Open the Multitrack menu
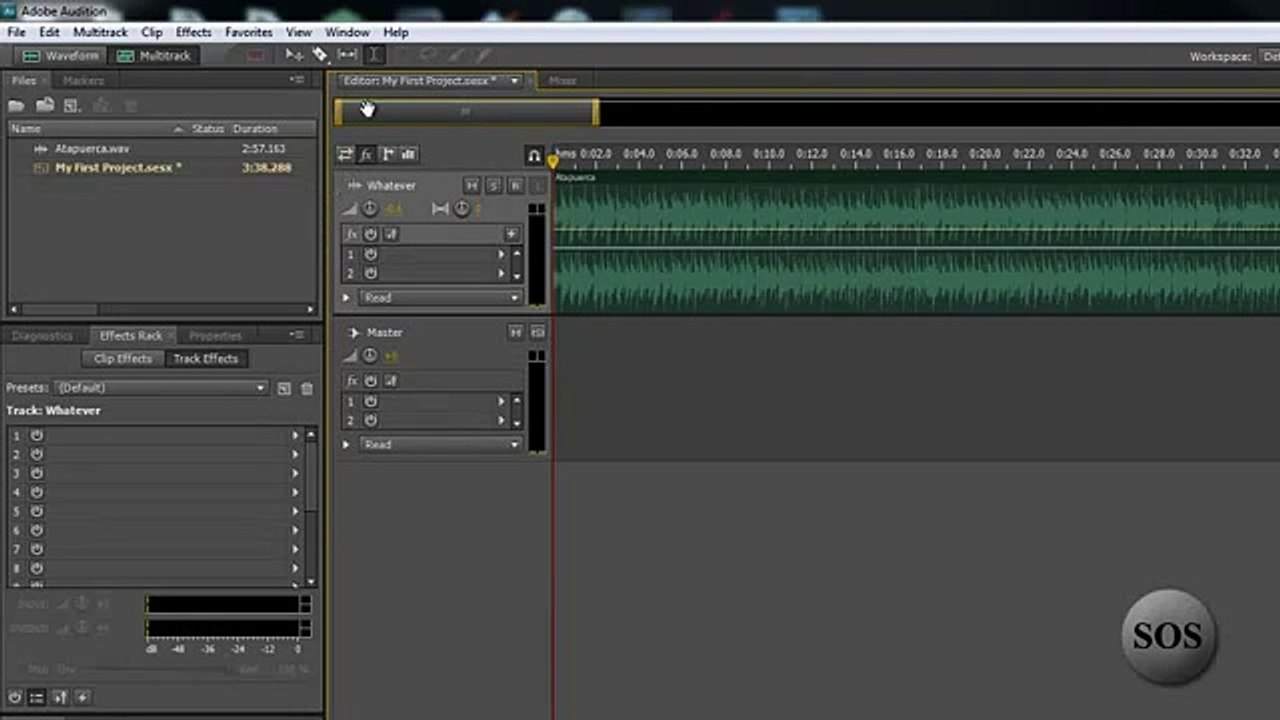1280x720 pixels. click(x=100, y=32)
